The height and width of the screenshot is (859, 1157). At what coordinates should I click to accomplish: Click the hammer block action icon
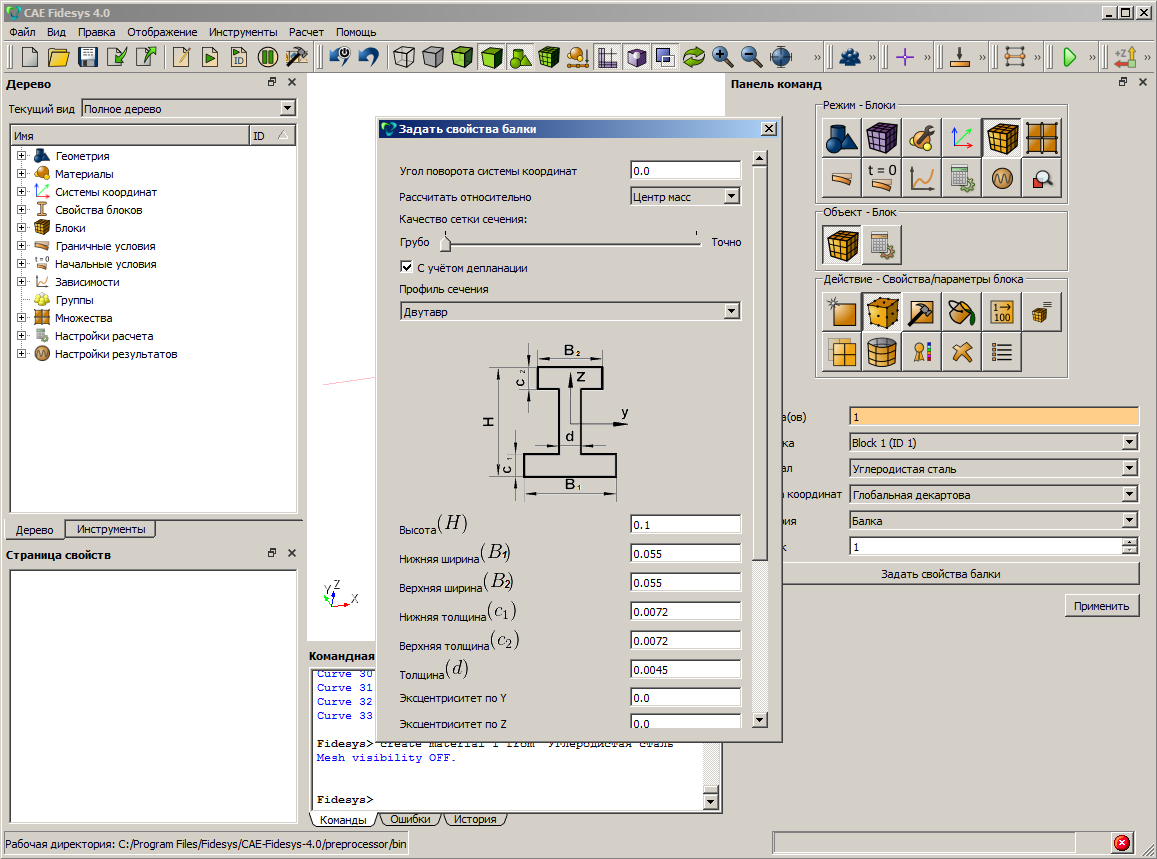click(922, 312)
